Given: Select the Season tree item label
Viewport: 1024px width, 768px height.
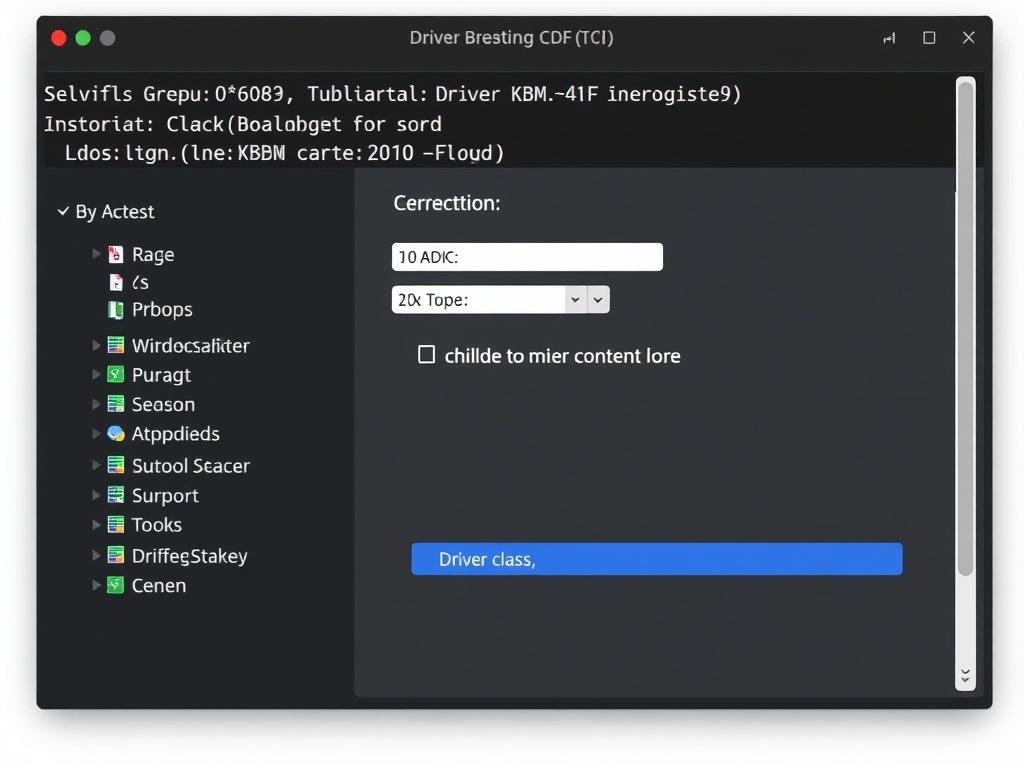Looking at the screenshot, I should coord(163,404).
